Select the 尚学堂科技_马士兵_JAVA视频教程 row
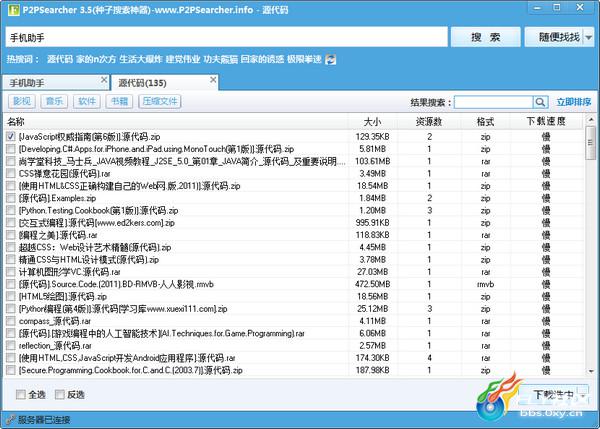 293,161
